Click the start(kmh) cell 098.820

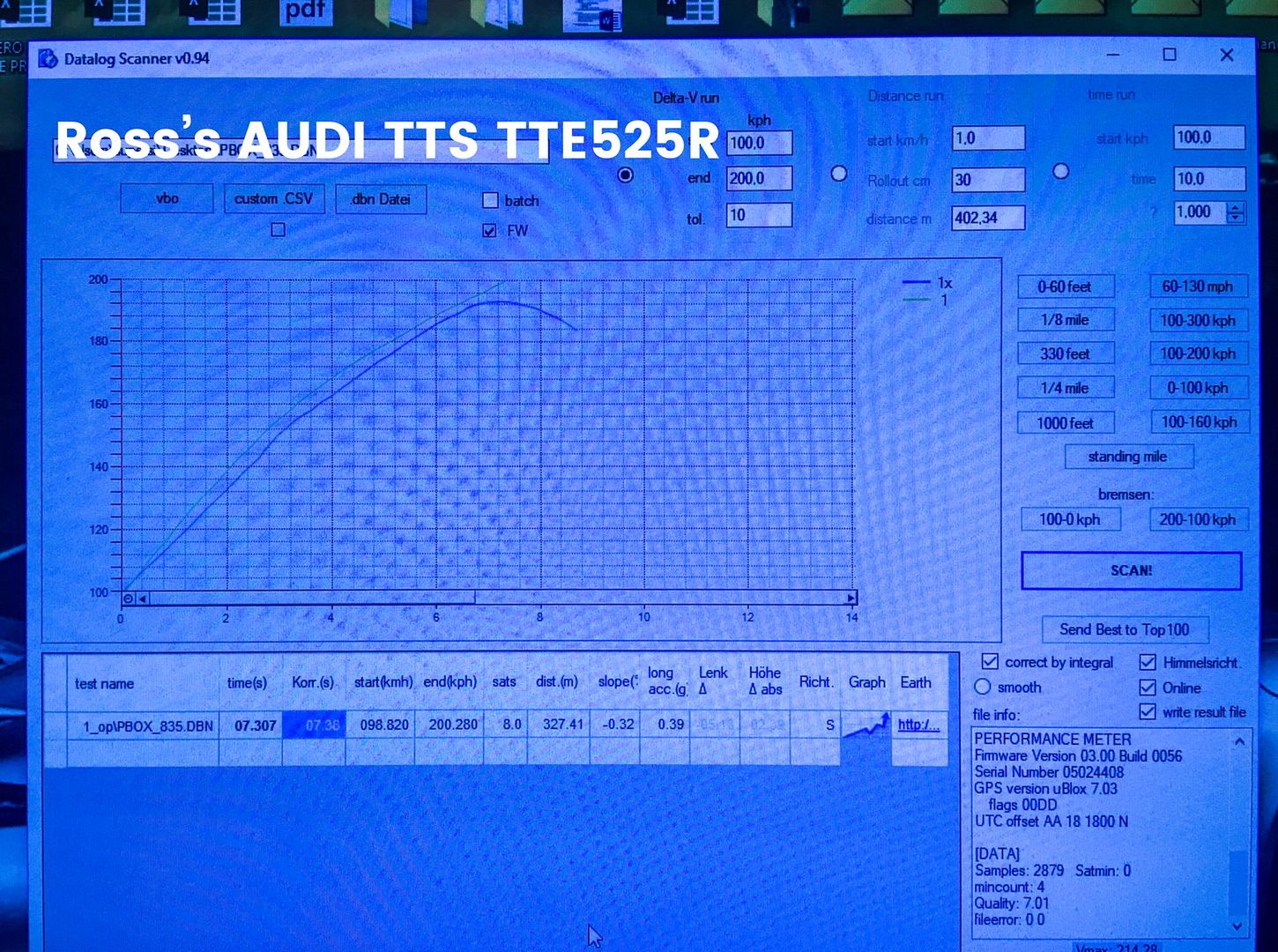click(381, 725)
